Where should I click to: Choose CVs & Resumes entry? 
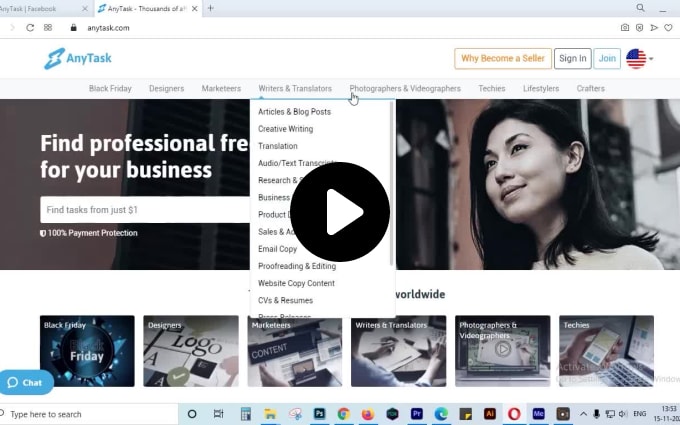point(285,300)
